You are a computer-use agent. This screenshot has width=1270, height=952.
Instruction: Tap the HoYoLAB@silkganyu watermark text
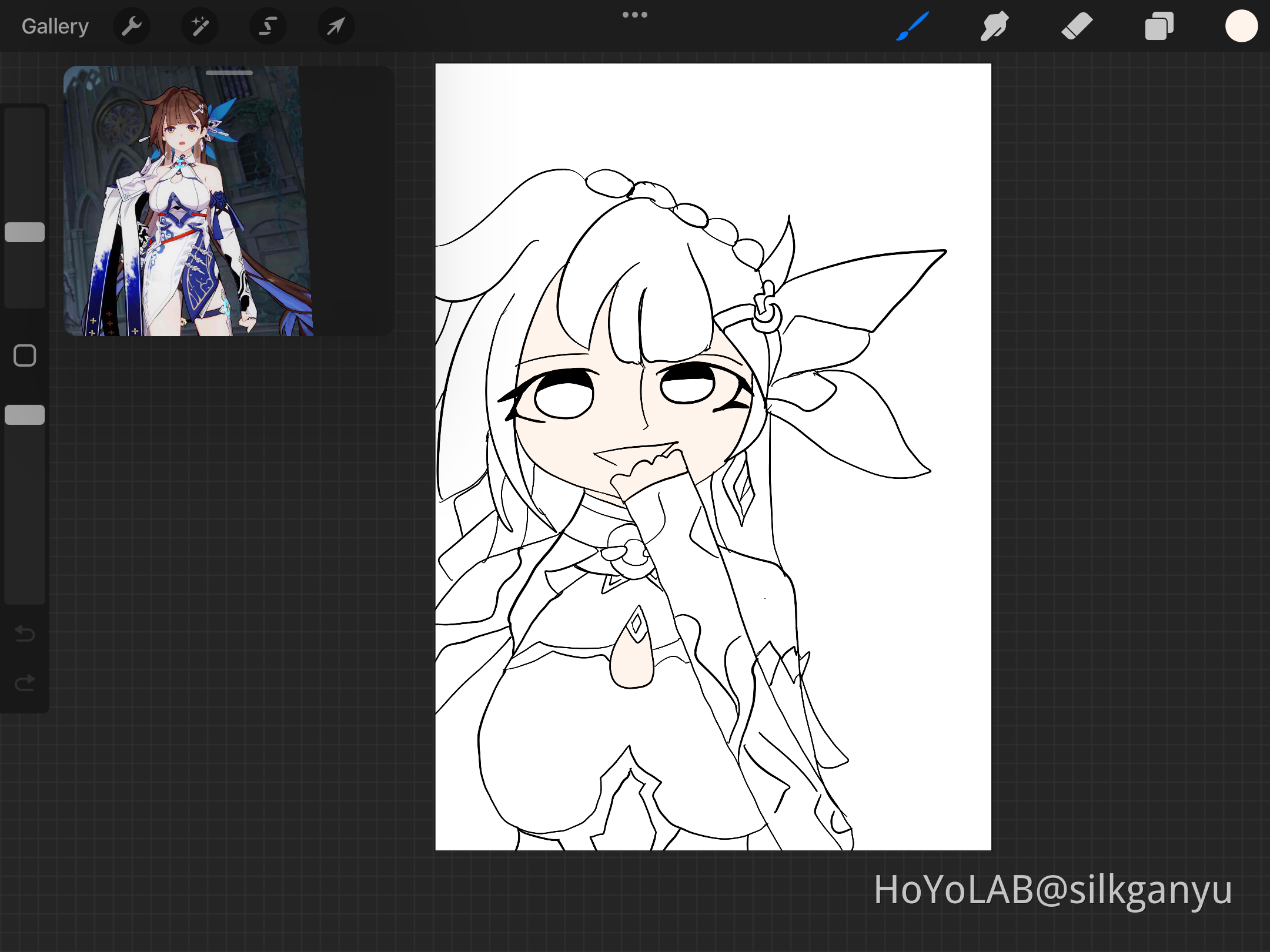tap(1054, 890)
